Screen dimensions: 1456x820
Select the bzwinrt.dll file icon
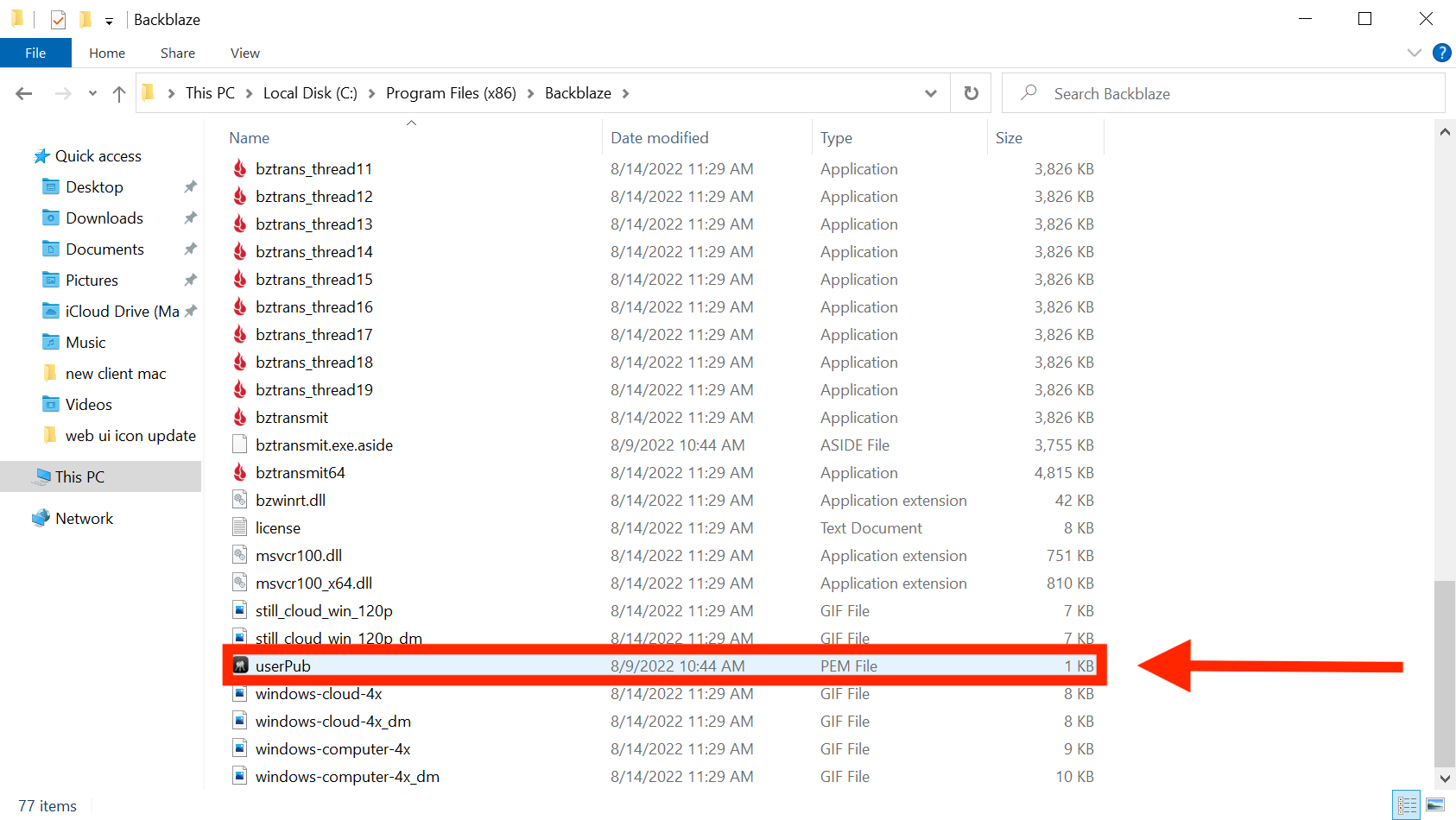[x=240, y=501]
